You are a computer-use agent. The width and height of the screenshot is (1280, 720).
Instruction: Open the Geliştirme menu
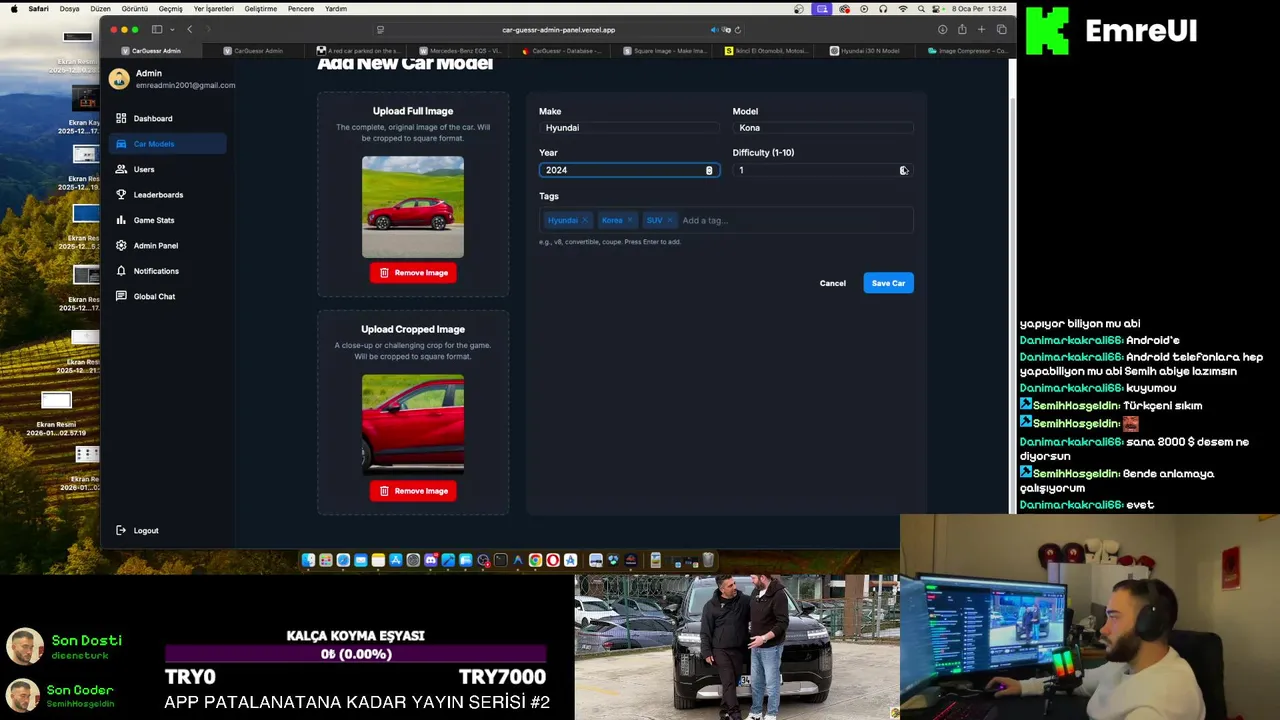pyautogui.click(x=260, y=9)
